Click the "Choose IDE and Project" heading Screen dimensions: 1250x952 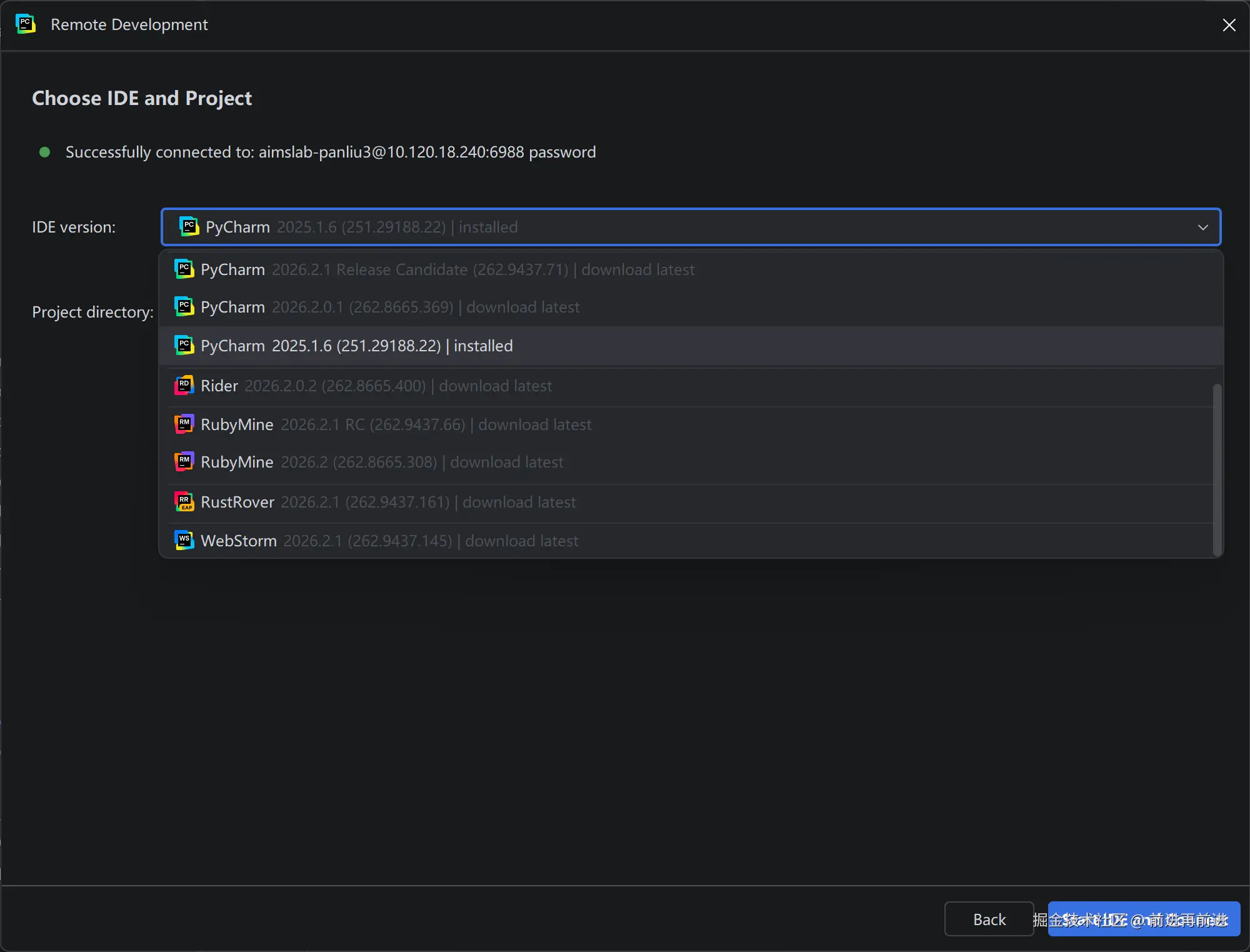(142, 98)
